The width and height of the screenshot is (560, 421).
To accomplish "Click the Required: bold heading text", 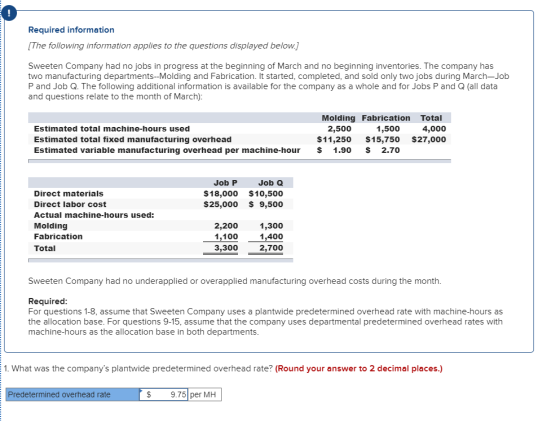I will click(x=48, y=301).
